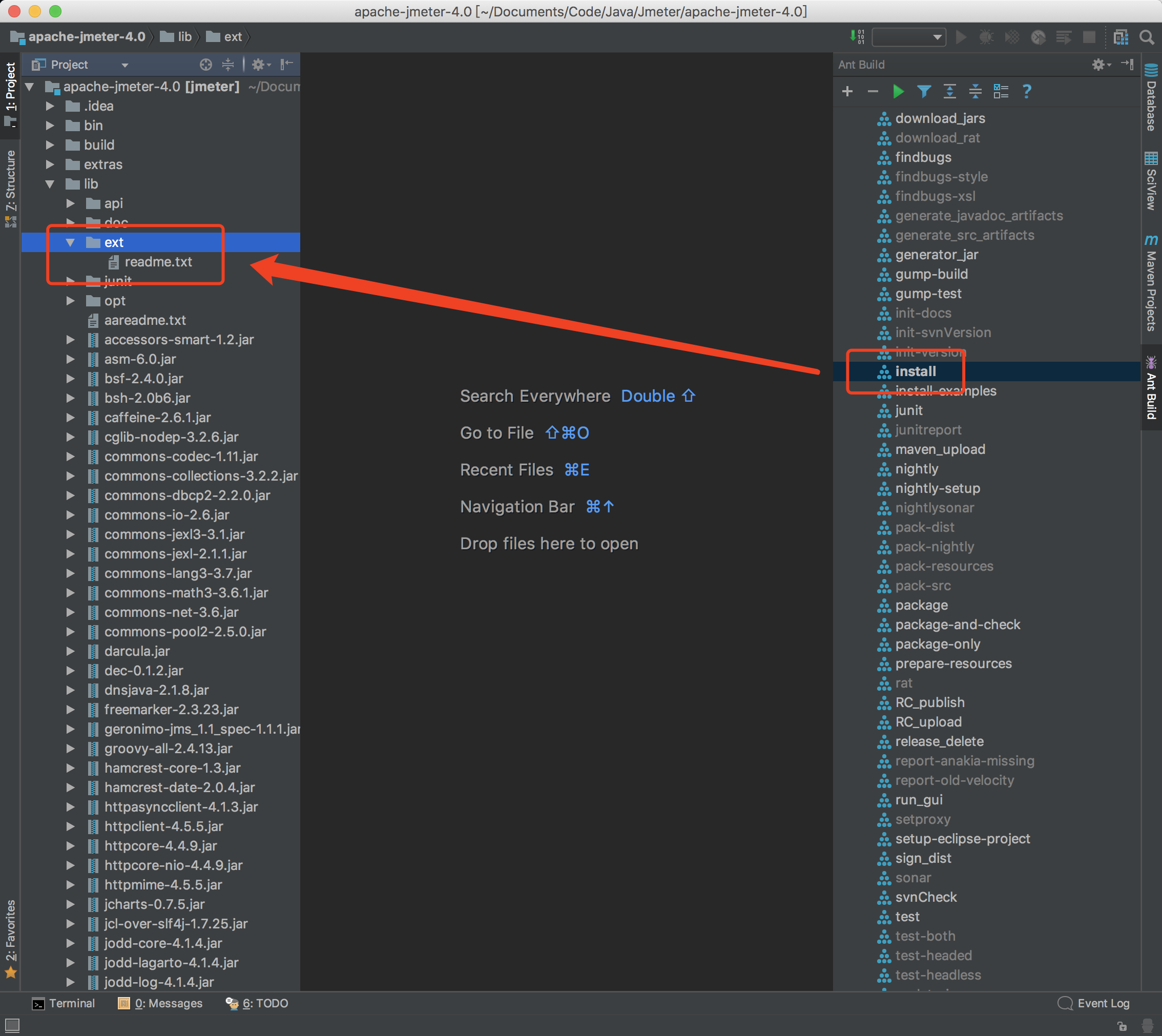Run the selected Ant target

pos(899,91)
